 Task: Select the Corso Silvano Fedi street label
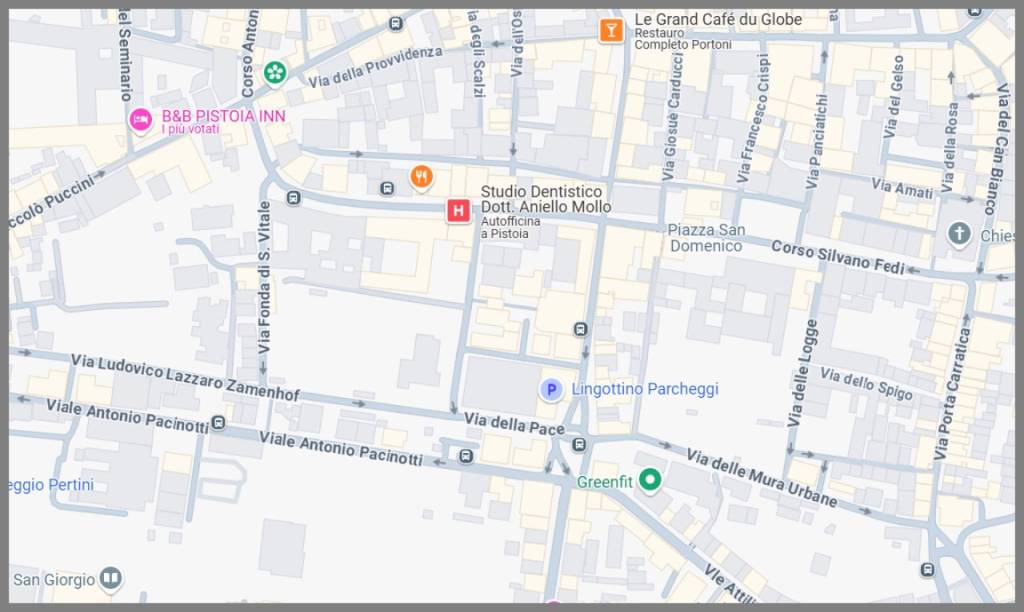pyautogui.click(x=837, y=257)
